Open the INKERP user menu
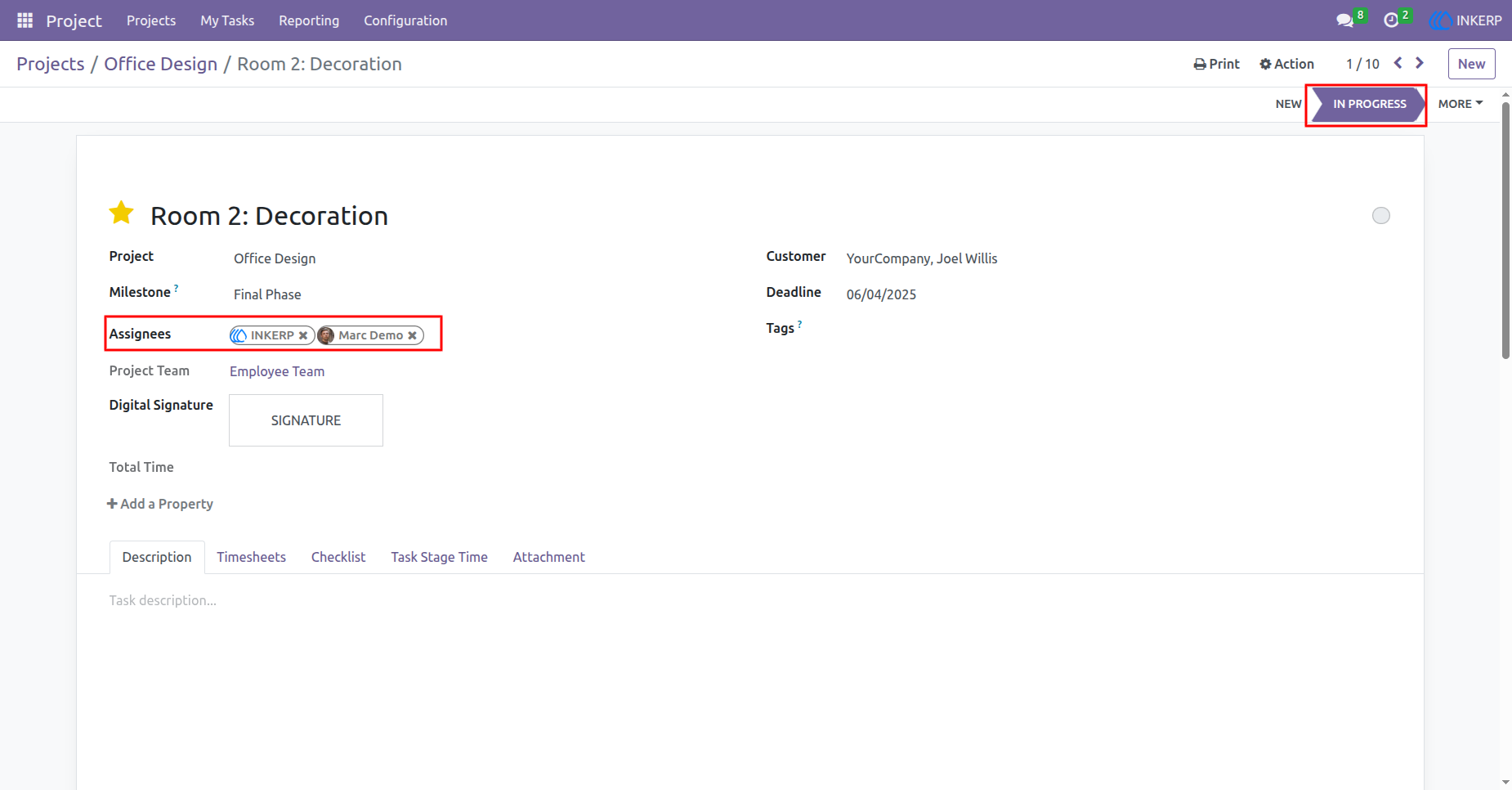 1465,20
